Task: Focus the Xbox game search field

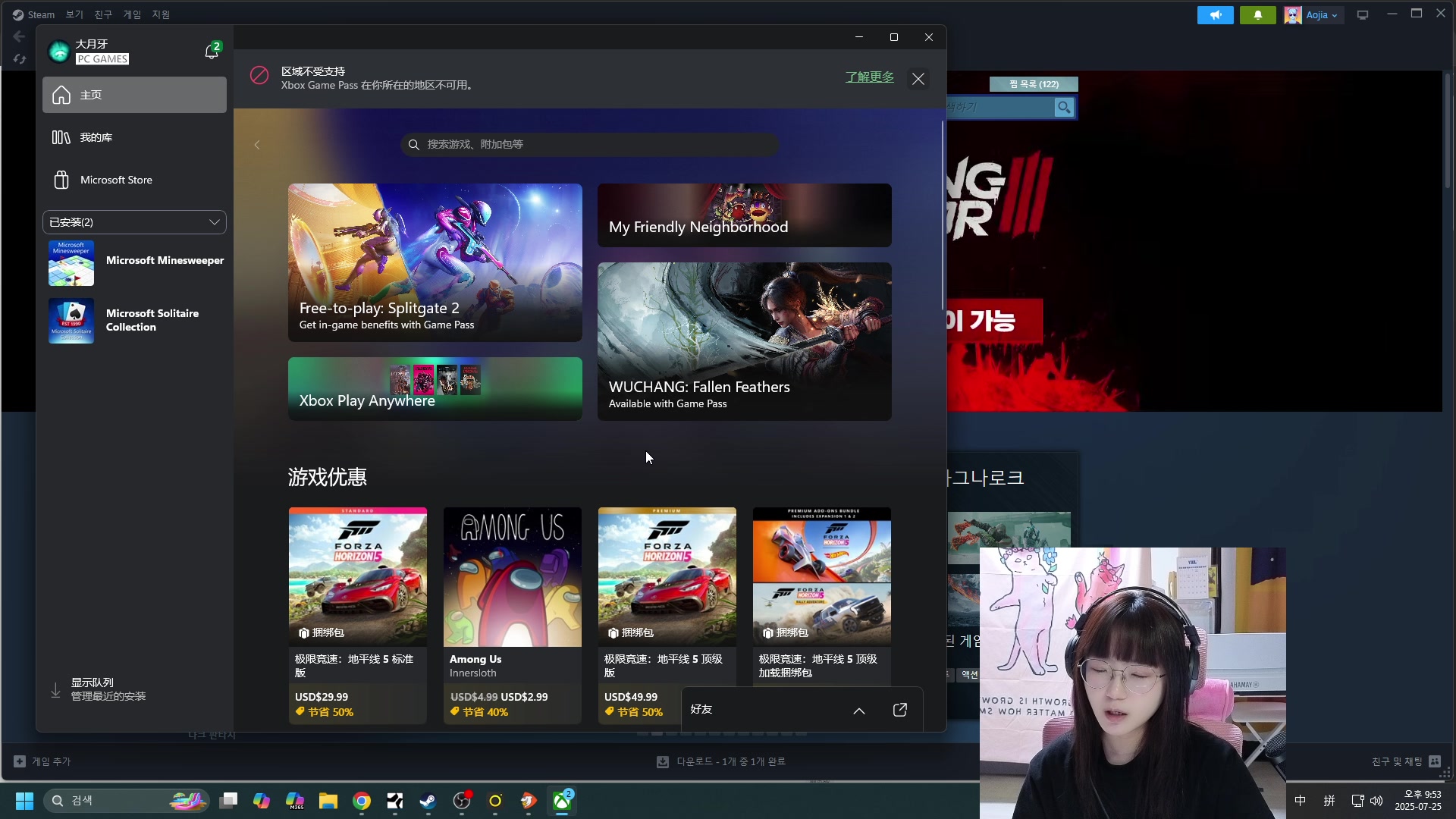Action: [589, 144]
